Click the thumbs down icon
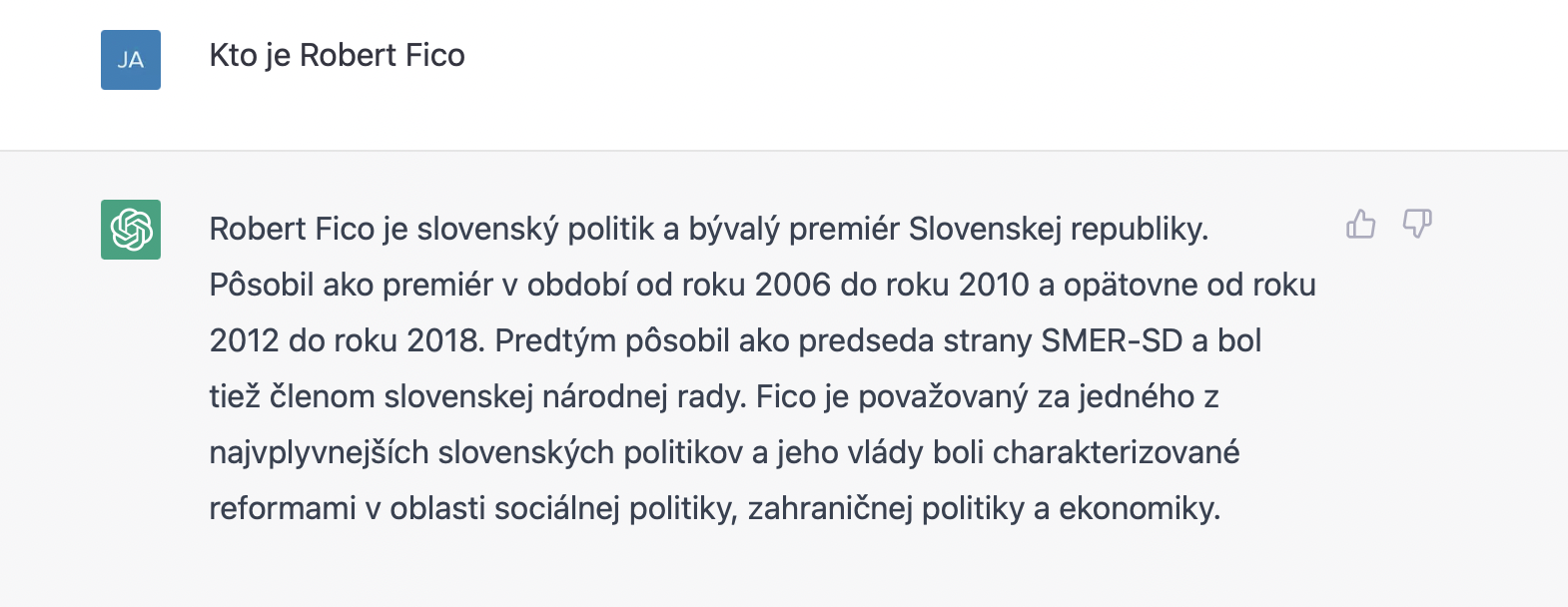1568x607 pixels. (1417, 224)
